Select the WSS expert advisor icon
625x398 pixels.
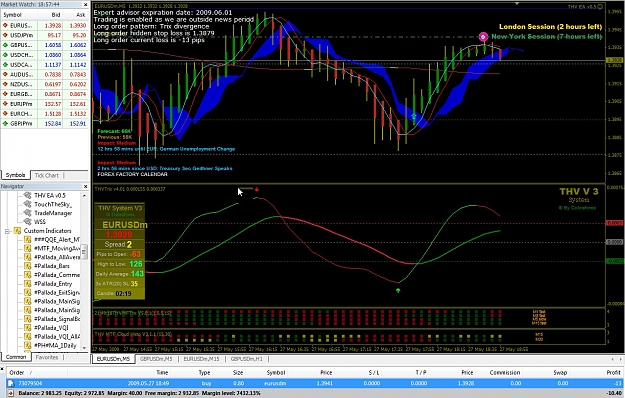pos(28,222)
